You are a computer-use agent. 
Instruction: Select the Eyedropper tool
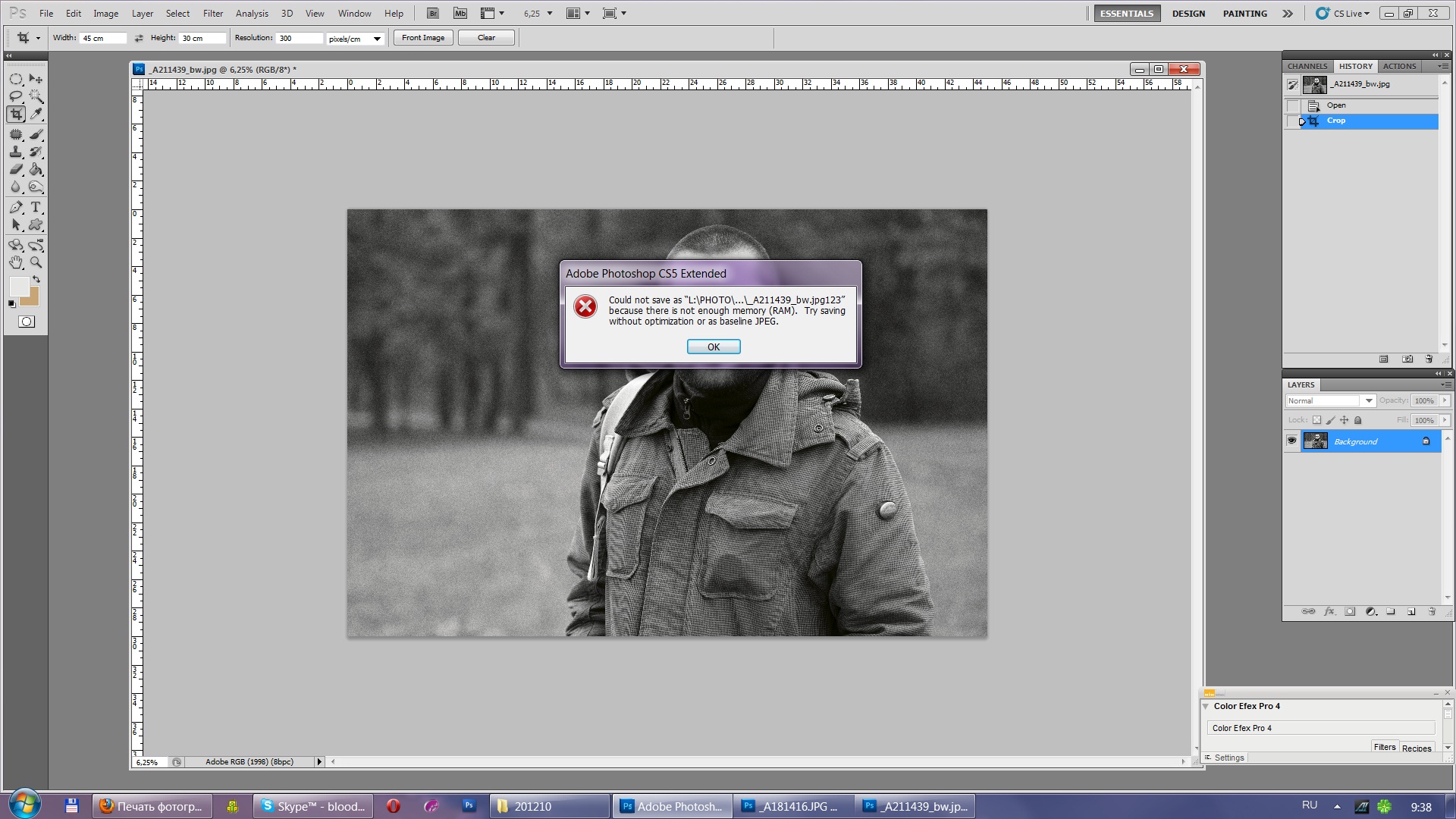pyautogui.click(x=36, y=115)
